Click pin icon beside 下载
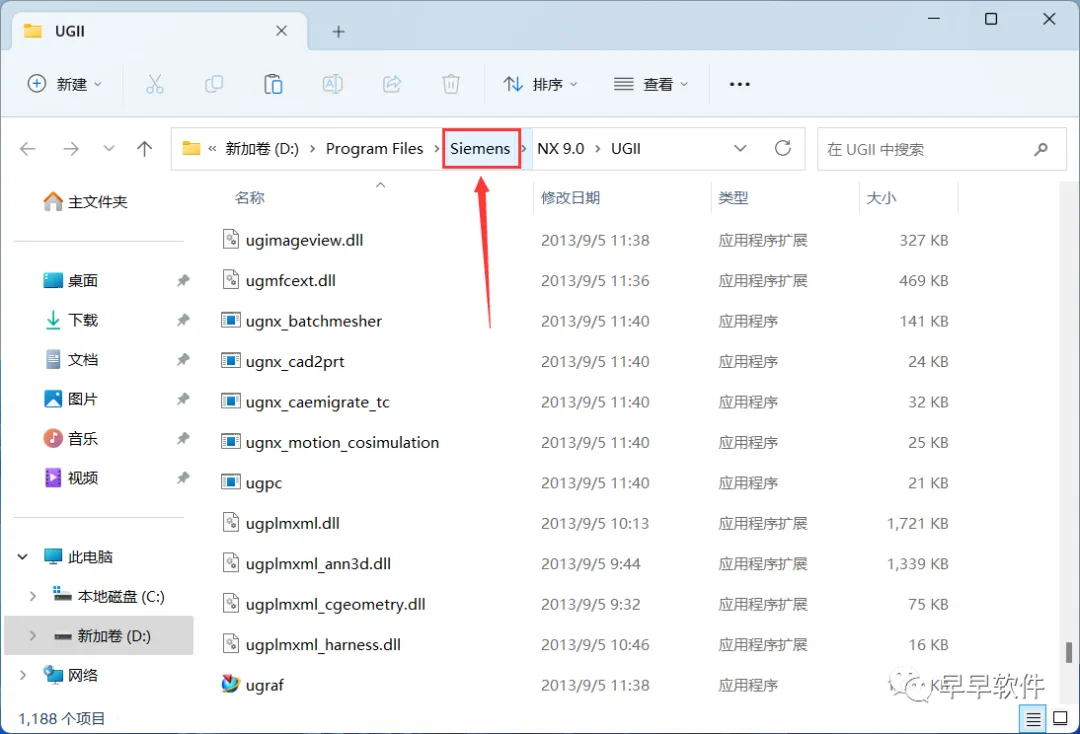Screen dimensions: 1080x734 [x=183, y=319]
